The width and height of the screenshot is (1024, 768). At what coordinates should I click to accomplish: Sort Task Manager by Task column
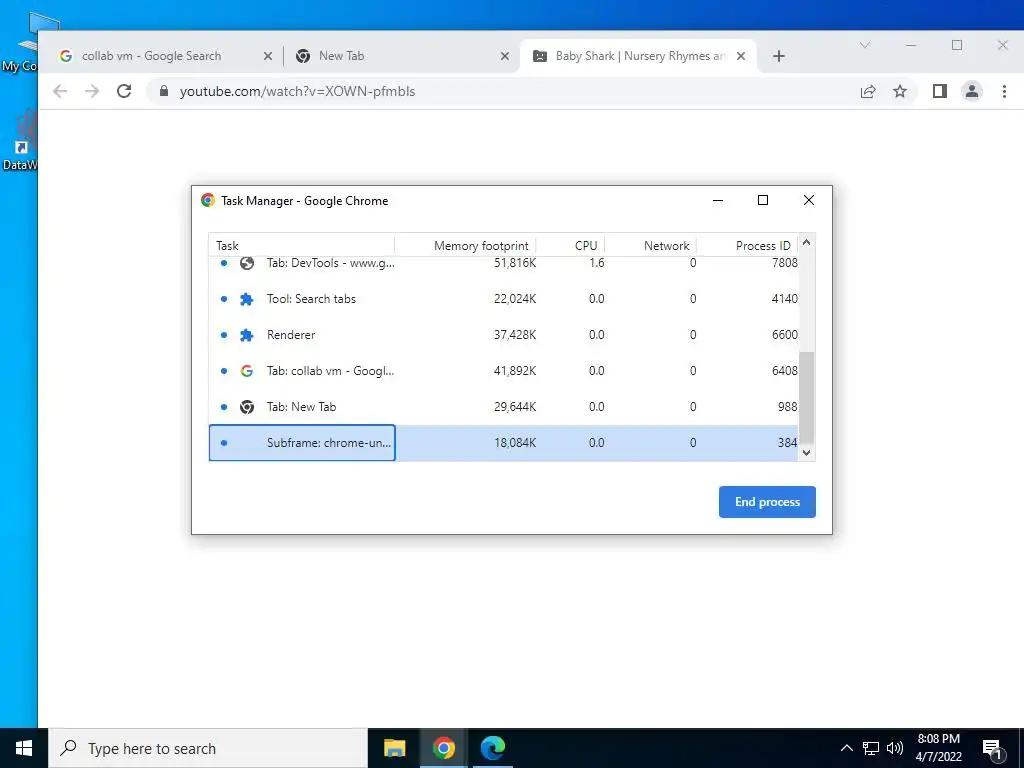(301, 246)
